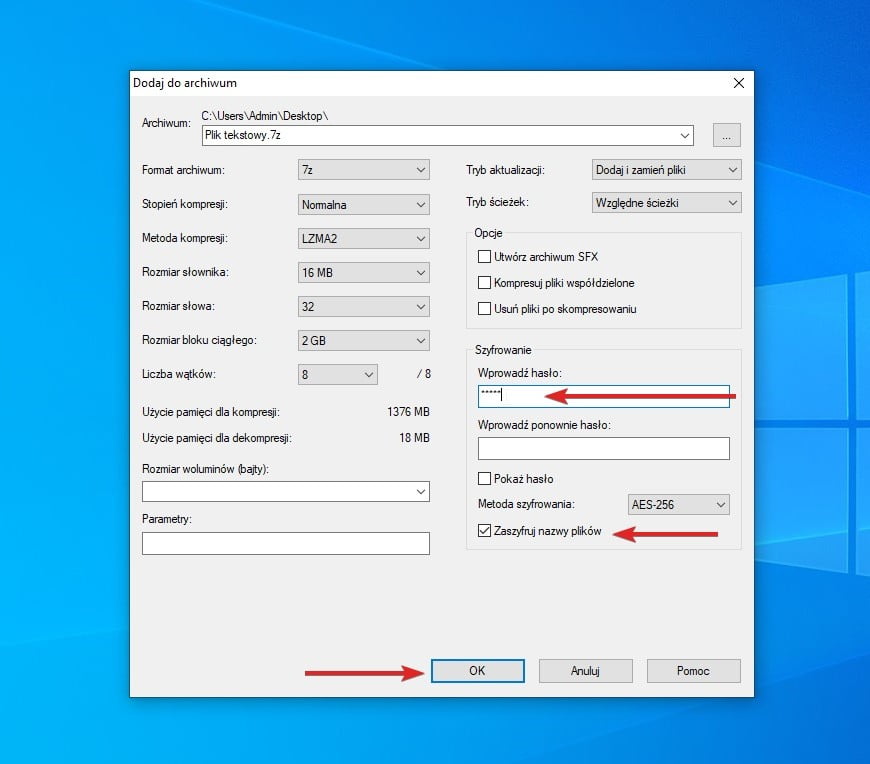Open the Liczba wątków dropdown
This screenshot has width=870, height=764.
pyautogui.click(x=337, y=375)
